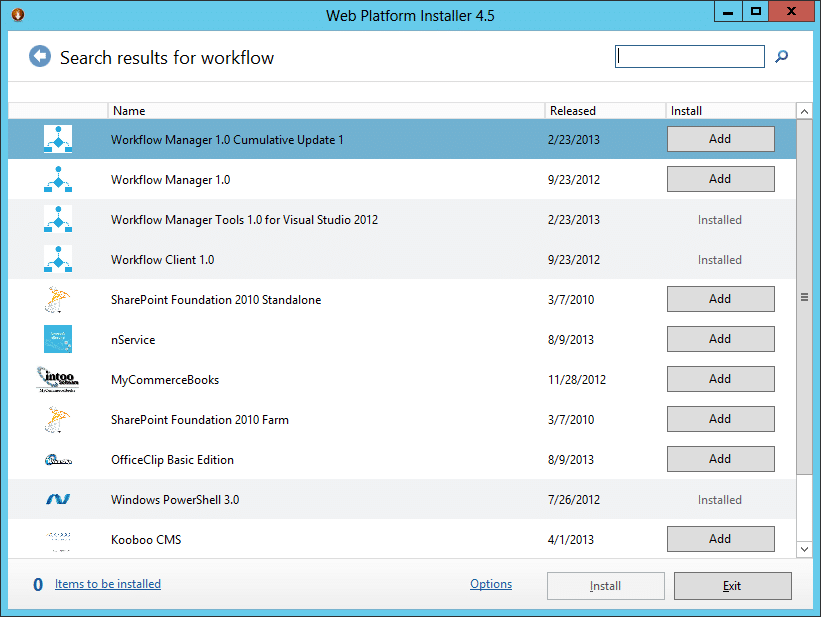The width and height of the screenshot is (821, 617).
Task: Select OfficeClip Basic Edition name text
Action: [172, 460]
